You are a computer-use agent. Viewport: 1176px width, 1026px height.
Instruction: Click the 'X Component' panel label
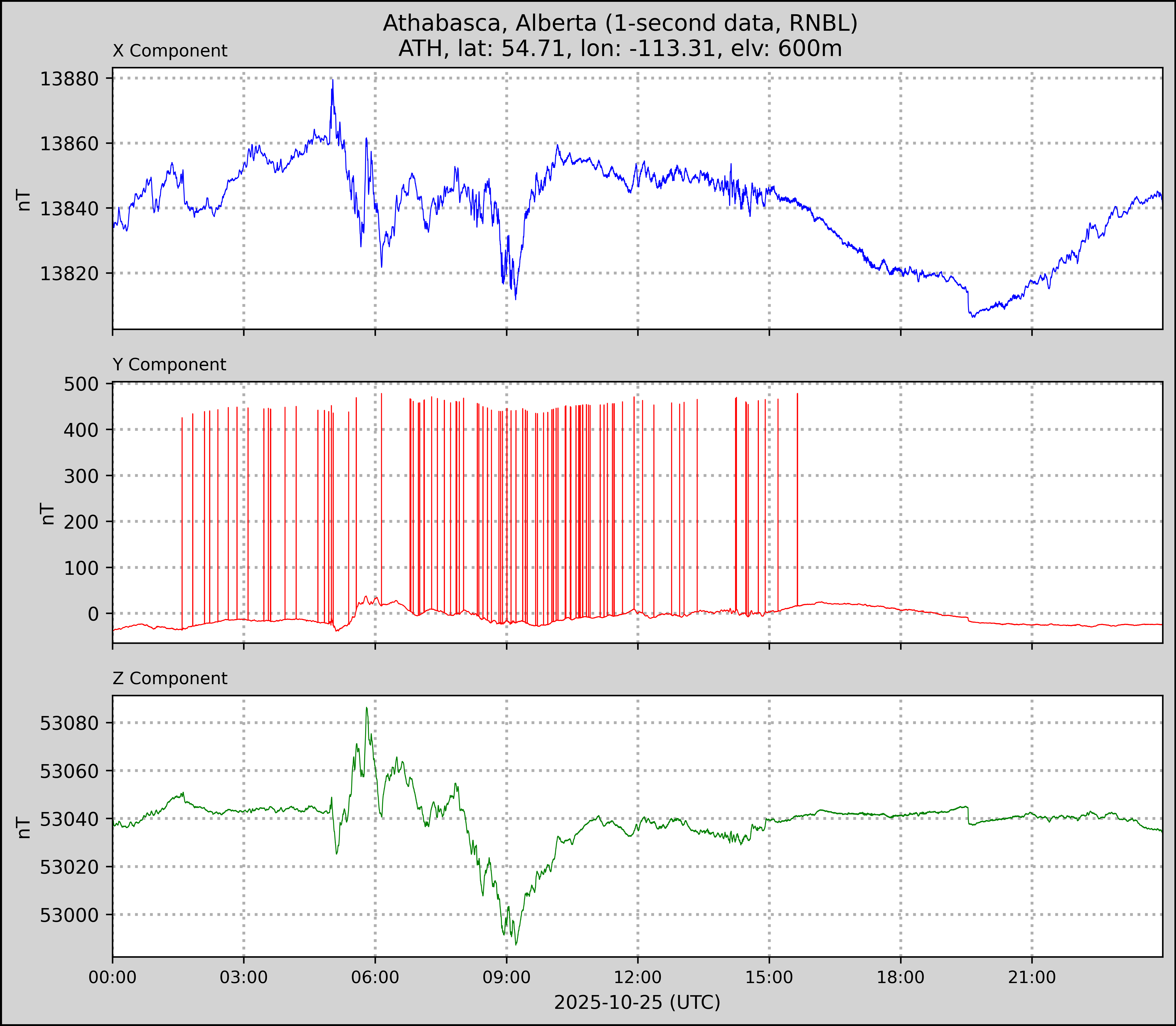[x=170, y=51]
